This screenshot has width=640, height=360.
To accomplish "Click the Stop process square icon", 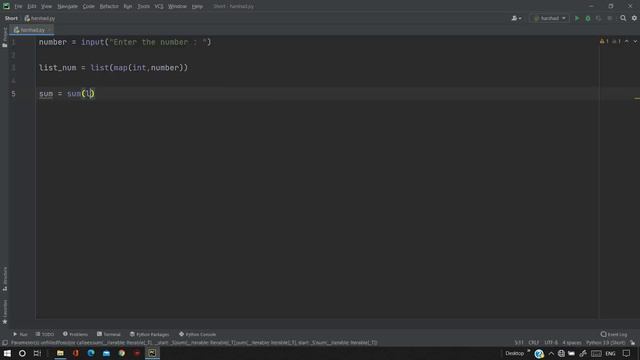I will point(609,18).
